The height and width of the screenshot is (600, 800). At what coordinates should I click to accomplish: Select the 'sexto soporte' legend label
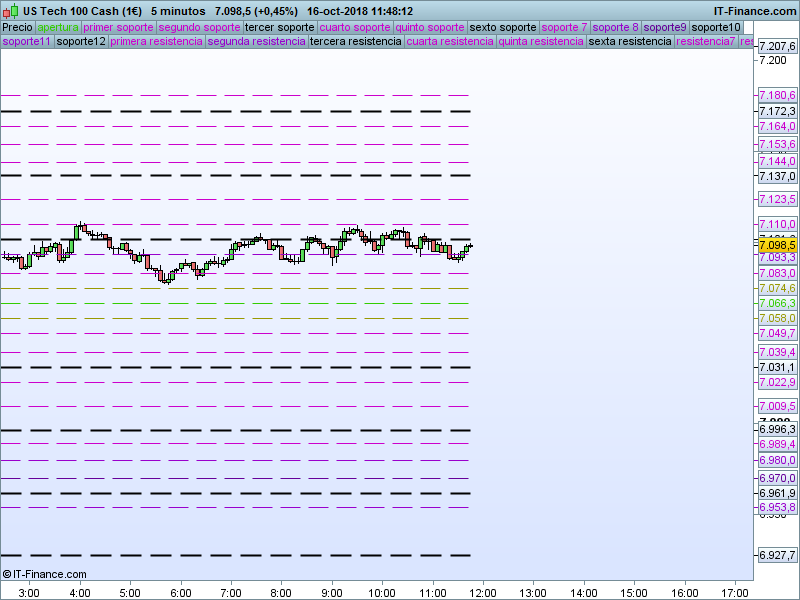503,28
